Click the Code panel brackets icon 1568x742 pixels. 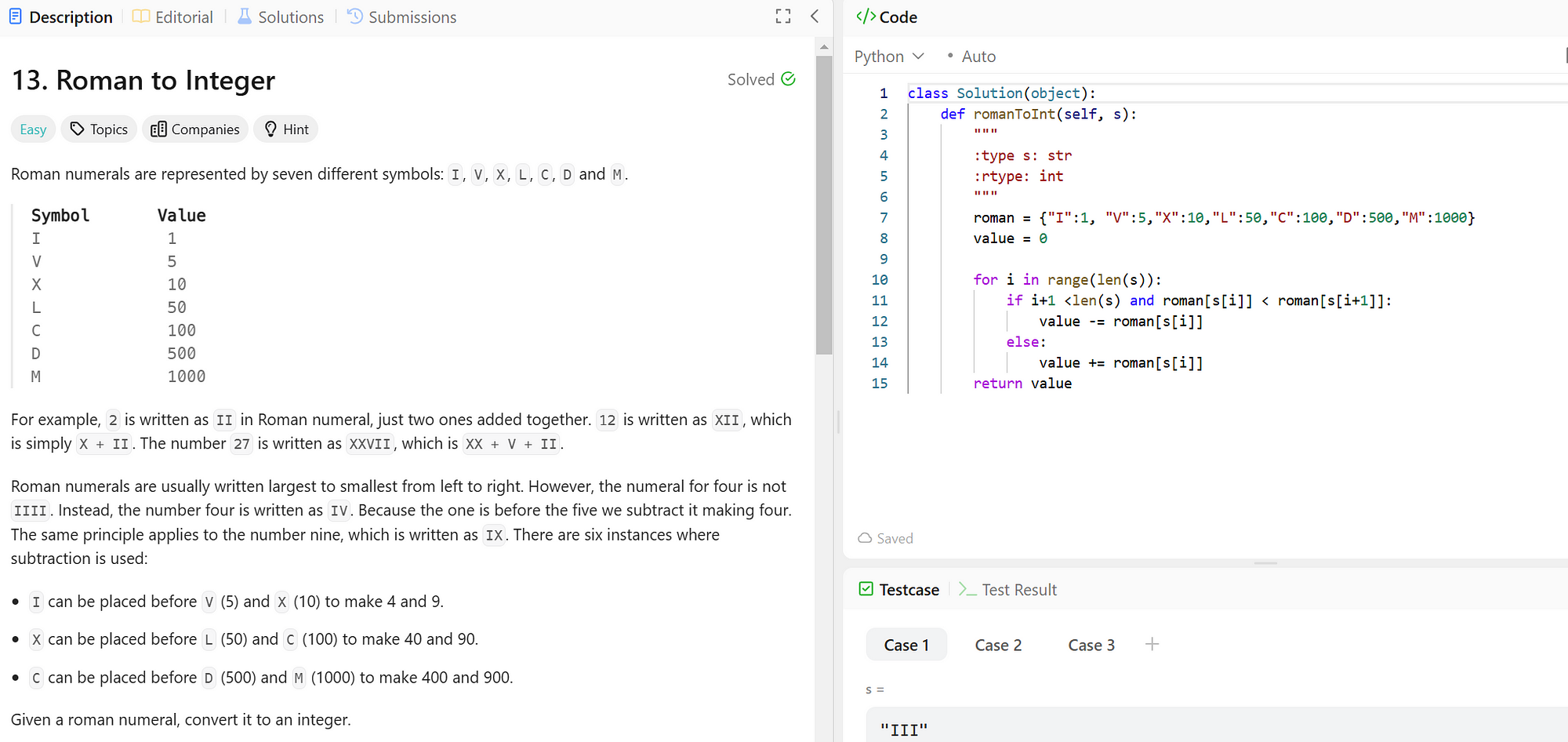click(x=866, y=16)
